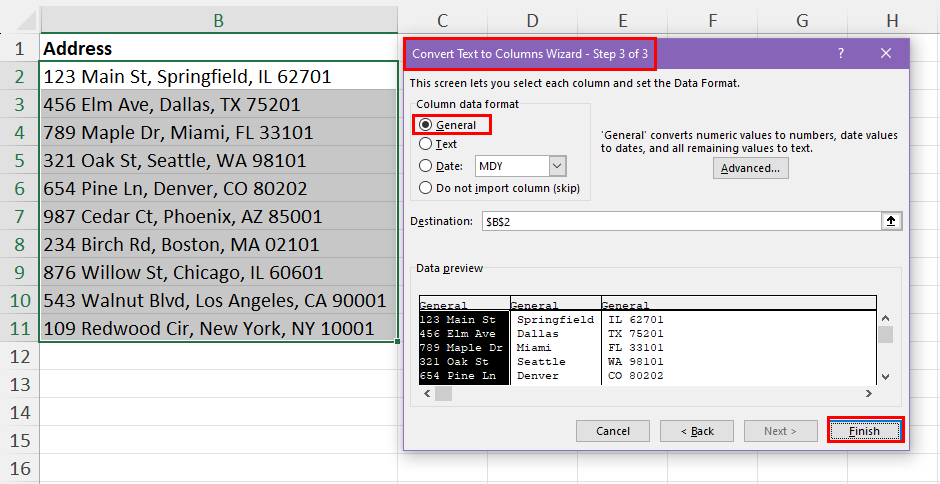Select the Date data format option
This screenshot has width=940, height=484.
(426, 166)
